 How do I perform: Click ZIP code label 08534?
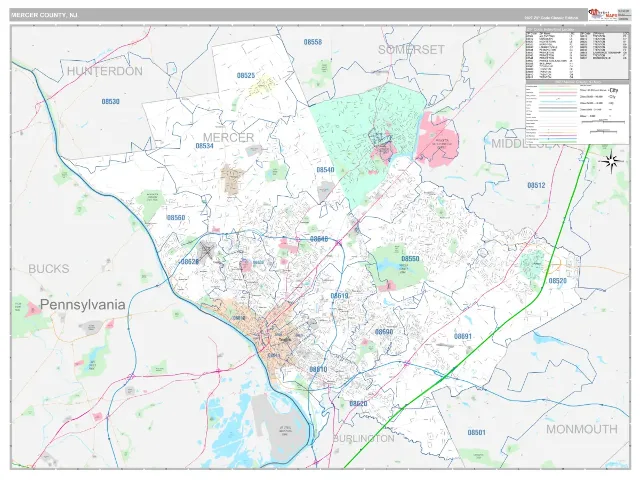(x=204, y=146)
